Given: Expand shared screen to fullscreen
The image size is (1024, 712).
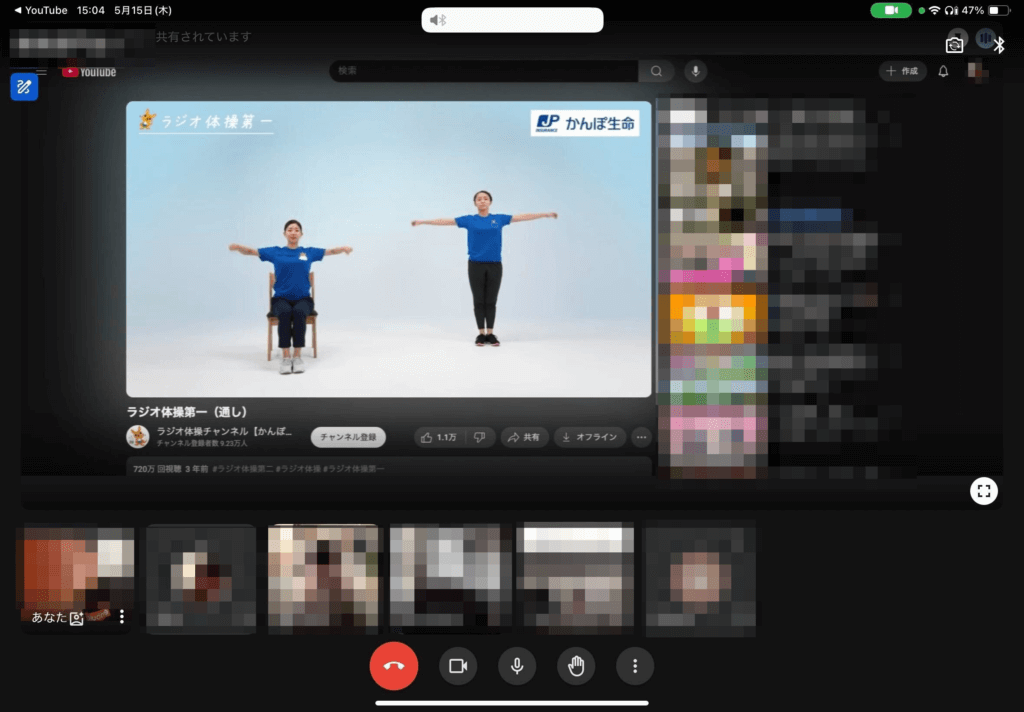Looking at the screenshot, I should (984, 490).
